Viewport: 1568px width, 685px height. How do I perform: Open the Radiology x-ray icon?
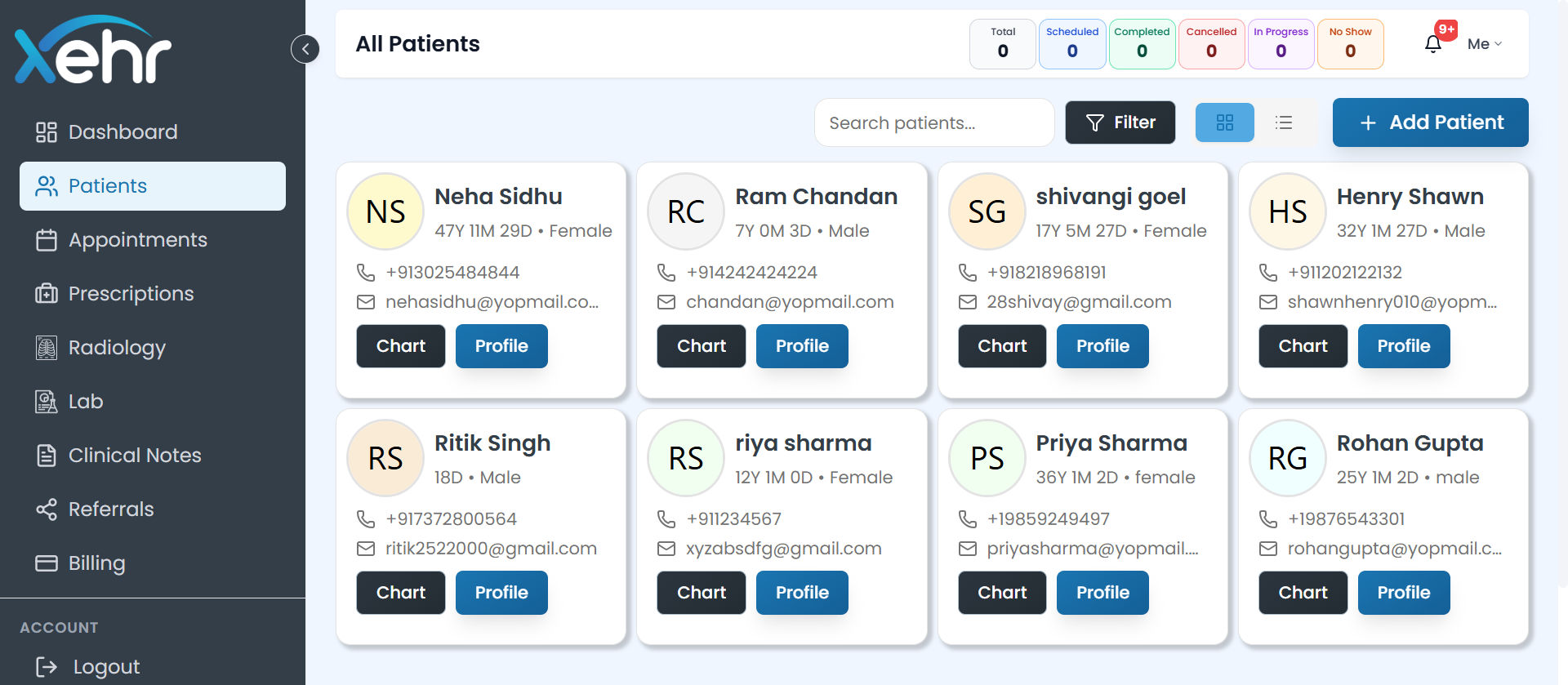pos(47,348)
